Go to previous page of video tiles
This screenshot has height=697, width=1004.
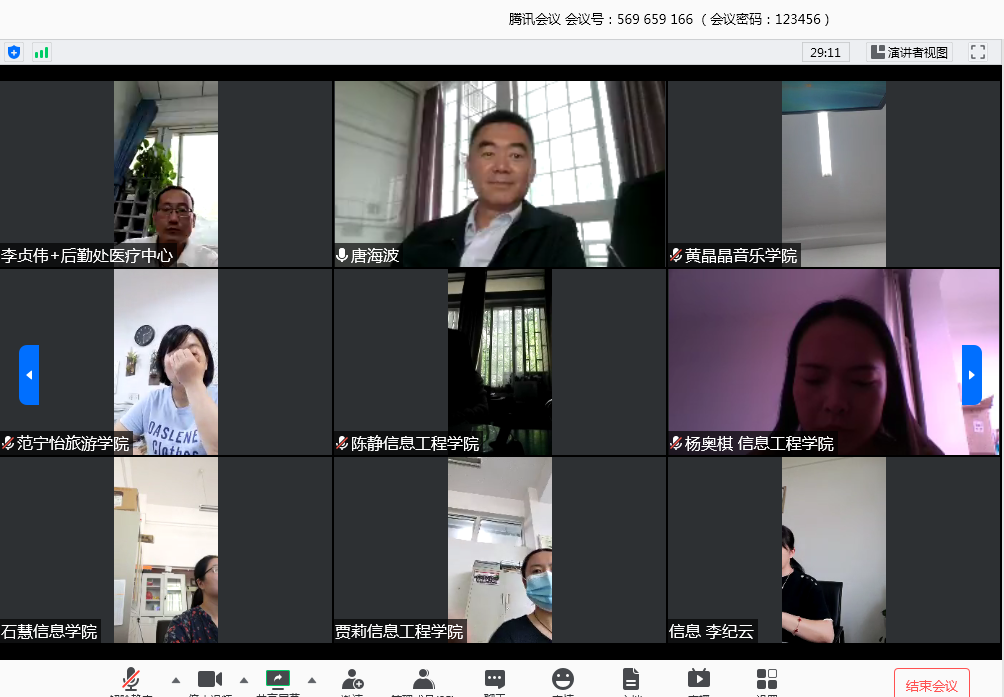point(29,375)
